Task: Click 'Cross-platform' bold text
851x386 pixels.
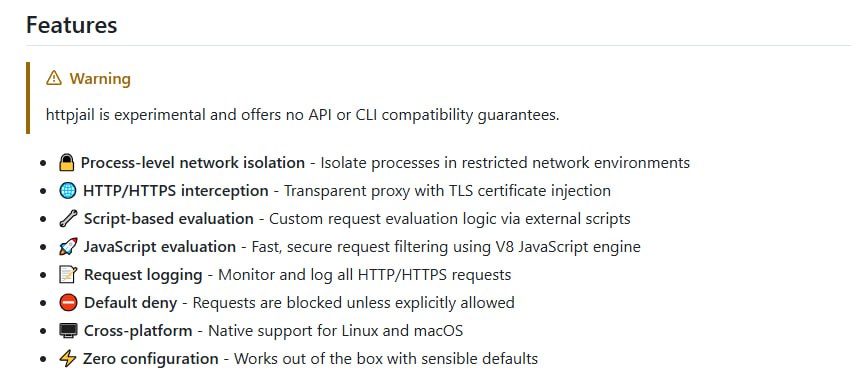Action: [x=138, y=331]
